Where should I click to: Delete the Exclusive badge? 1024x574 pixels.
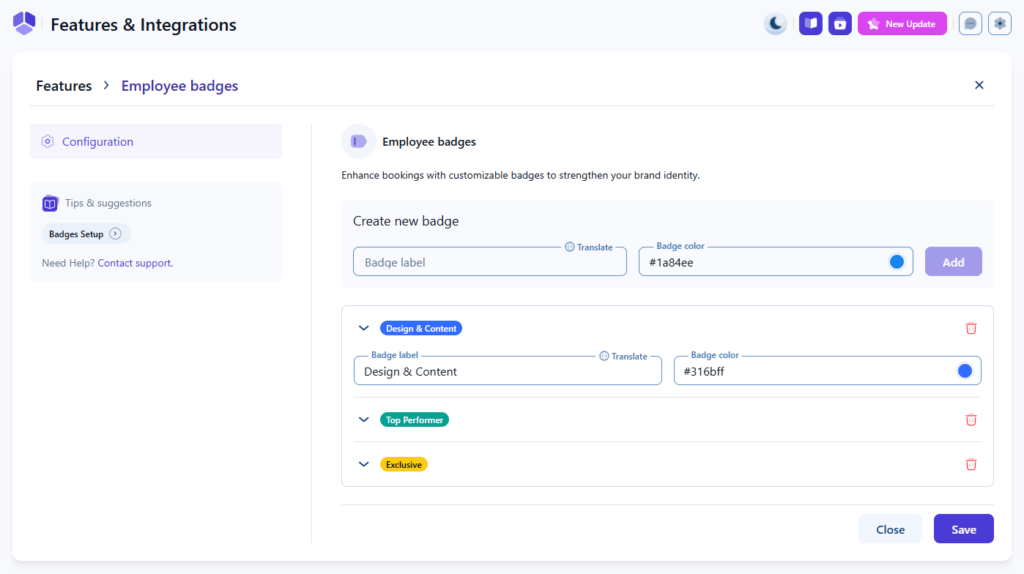coord(971,464)
